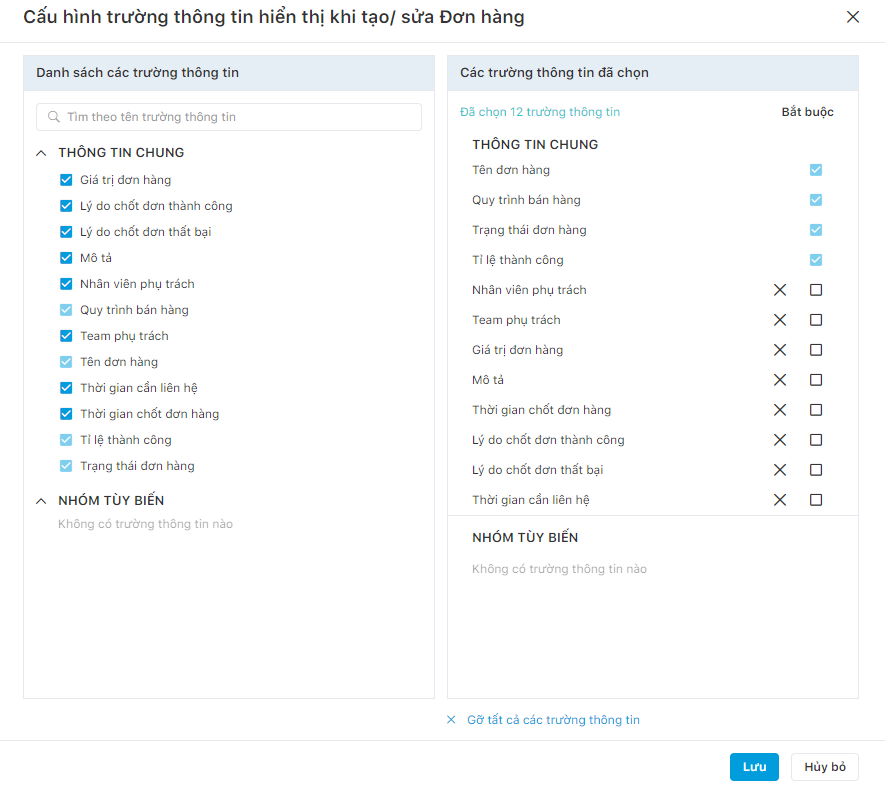Mark Team phụ trách as required
Screen dimensions: 885x785
[816, 320]
